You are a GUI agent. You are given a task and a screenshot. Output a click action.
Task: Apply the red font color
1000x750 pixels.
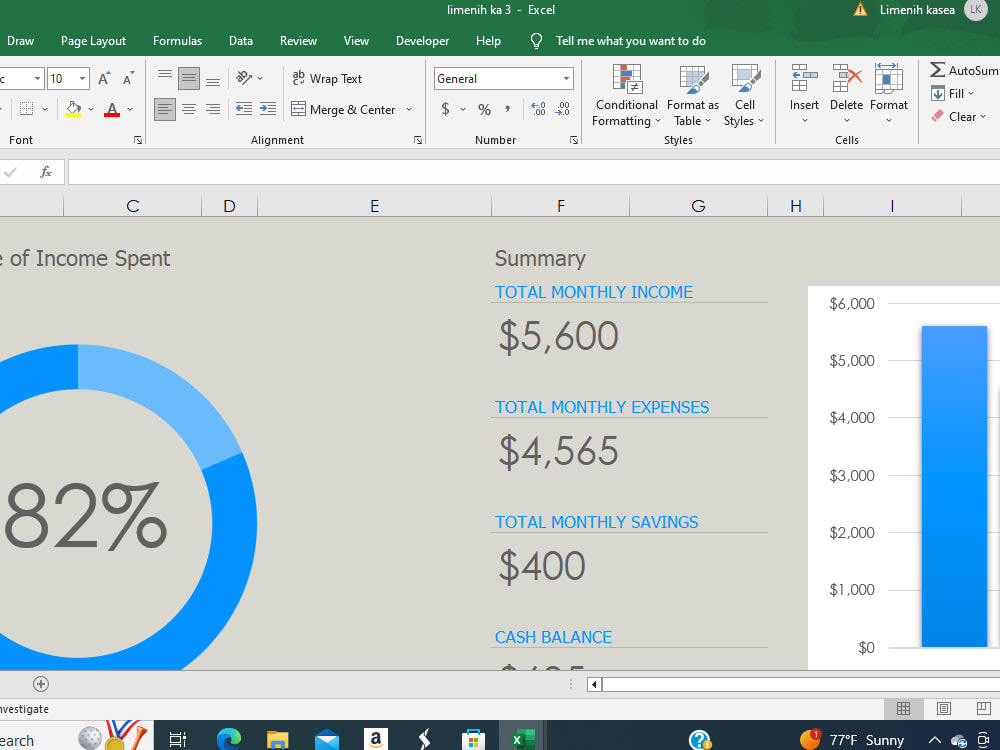coord(112,110)
